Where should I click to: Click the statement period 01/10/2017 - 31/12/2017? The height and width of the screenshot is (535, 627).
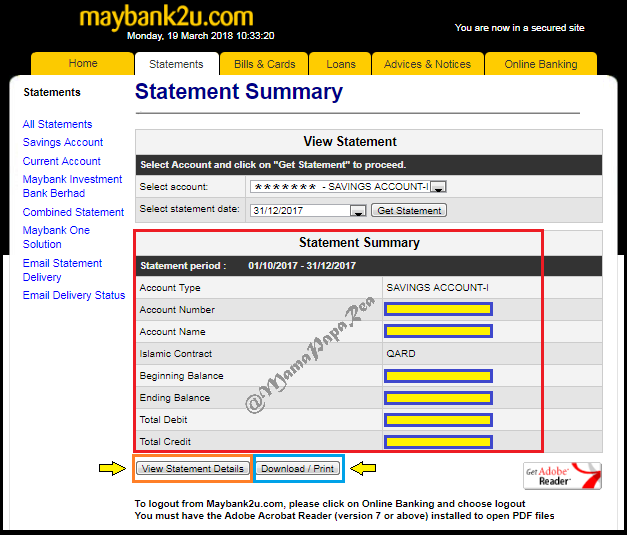pyautogui.click(x=302, y=266)
